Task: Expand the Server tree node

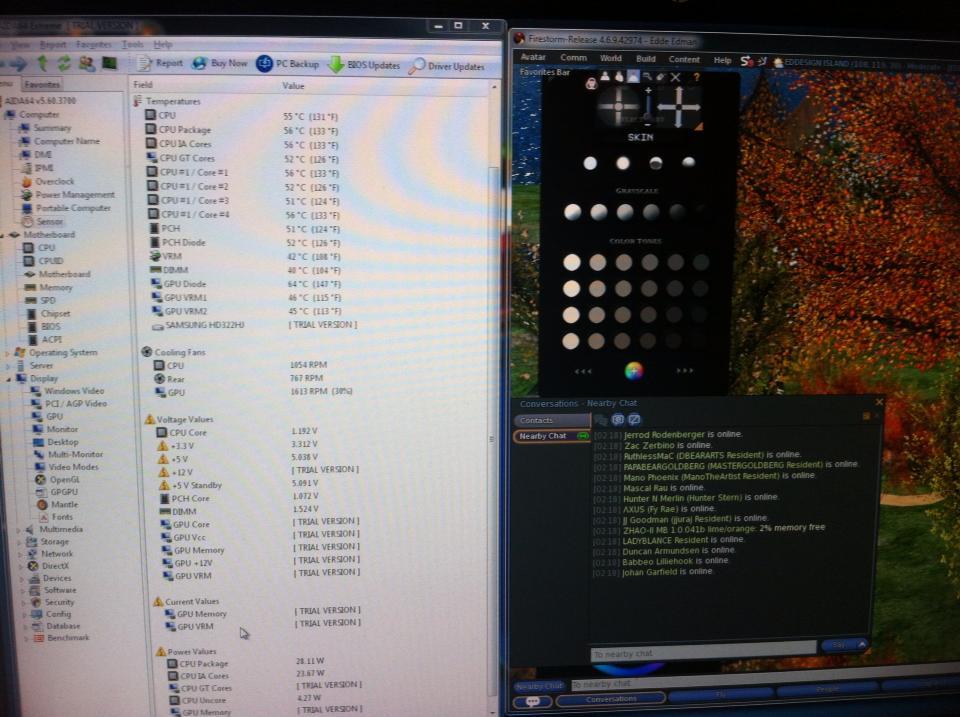Action: click(9, 366)
